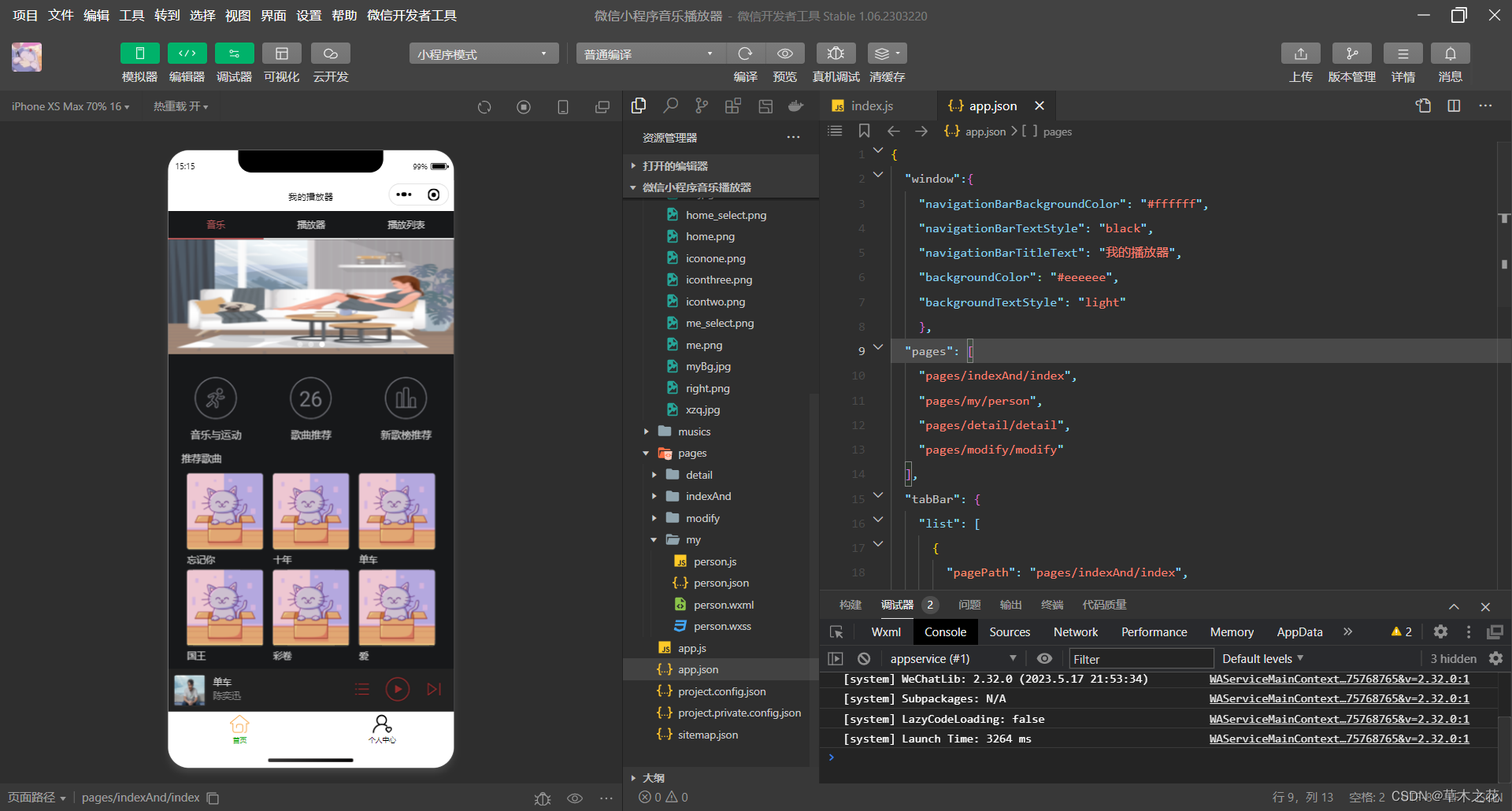Open the mini program mode dropdown
The width and height of the screenshot is (1512, 811).
click(x=484, y=54)
